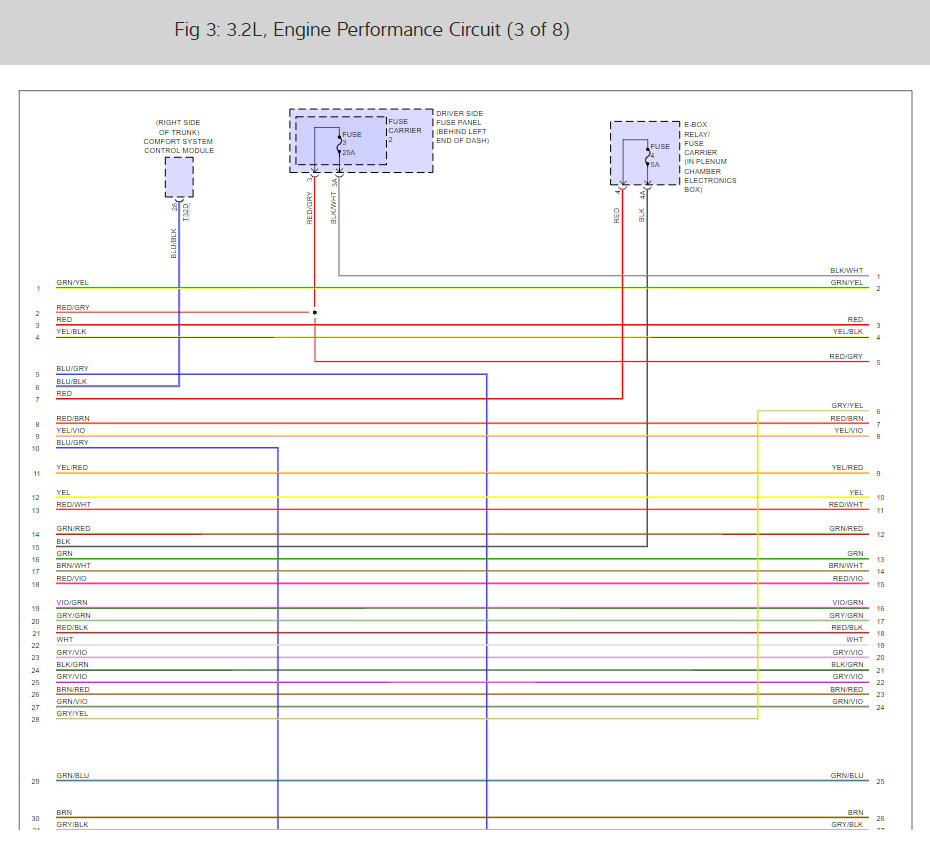Click GRN/RED label at right pin 12
This screenshot has width=930, height=847.
tap(846, 528)
